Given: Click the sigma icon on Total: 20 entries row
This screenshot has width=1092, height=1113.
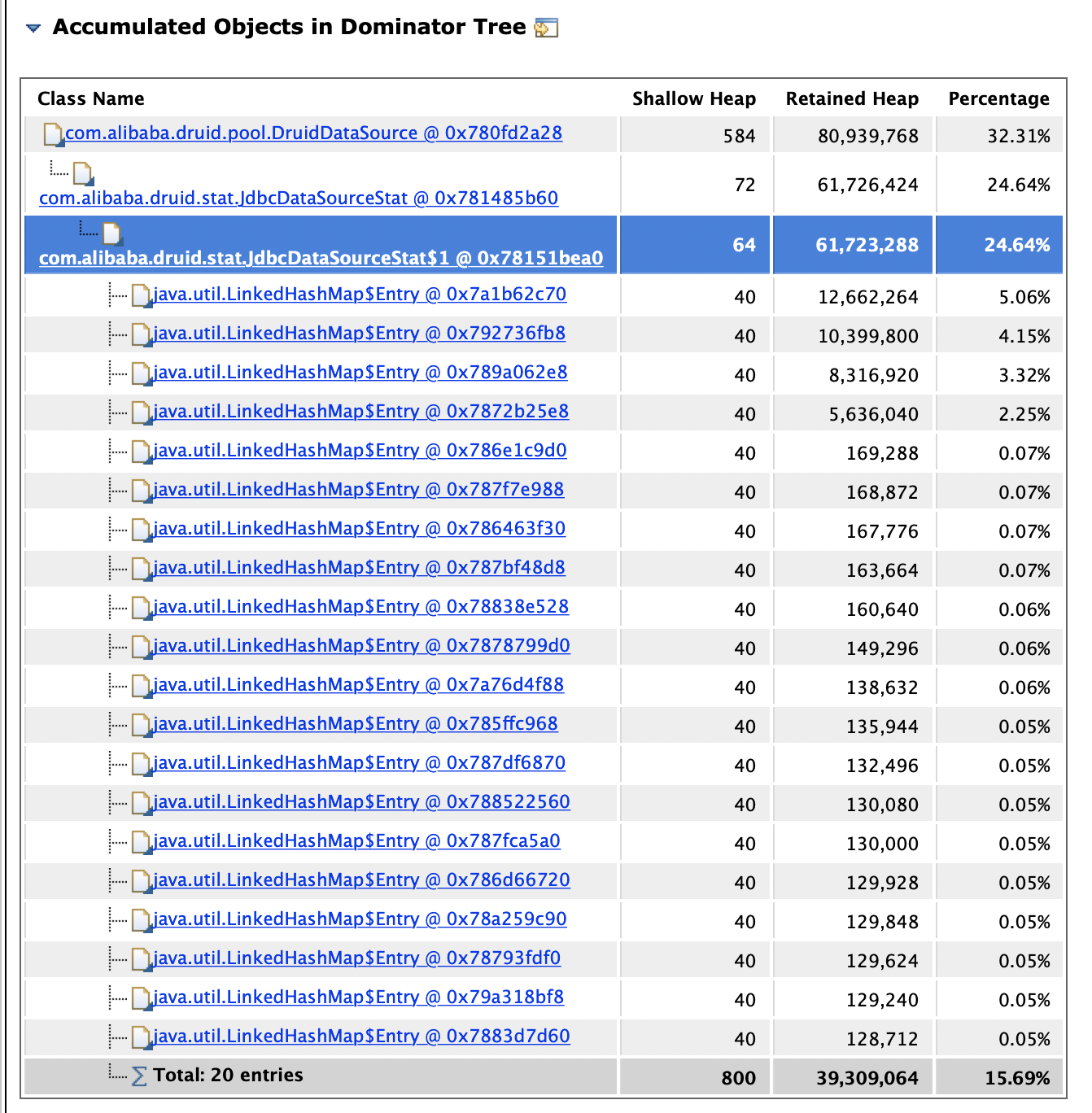Looking at the screenshot, I should (x=139, y=1076).
